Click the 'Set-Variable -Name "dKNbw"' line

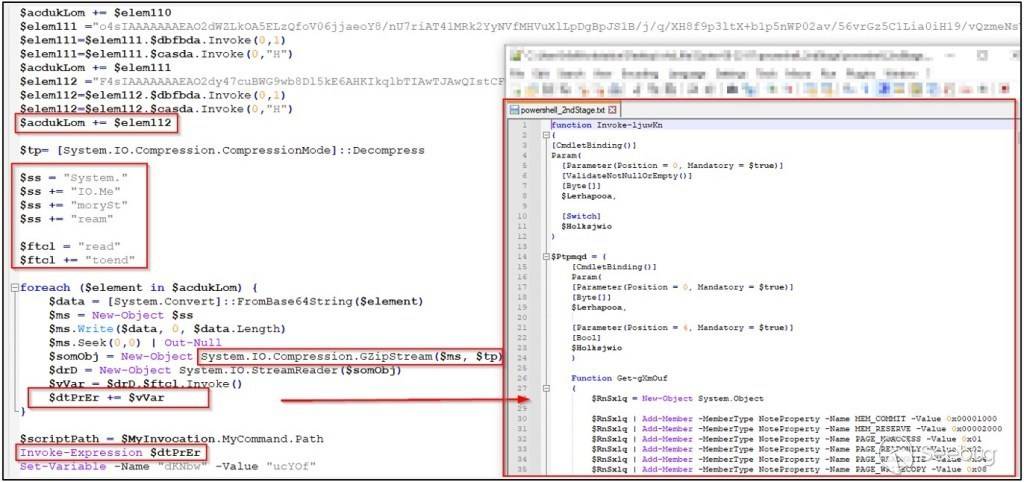click(x=168, y=466)
